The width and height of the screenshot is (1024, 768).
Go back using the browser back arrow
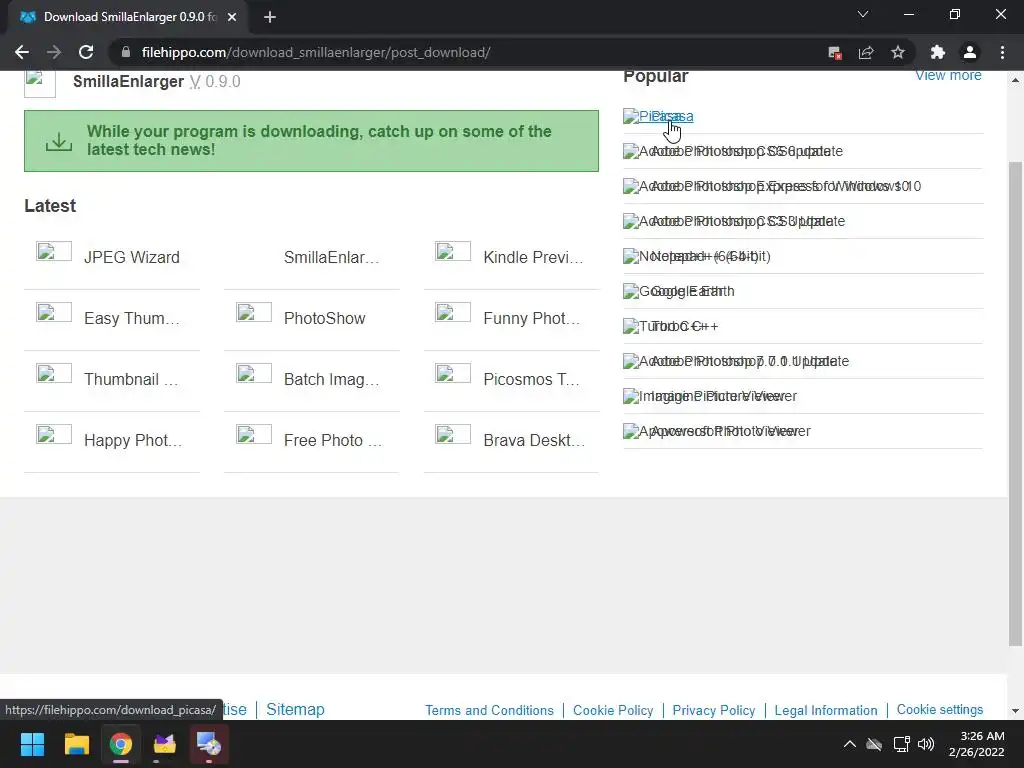click(22, 52)
